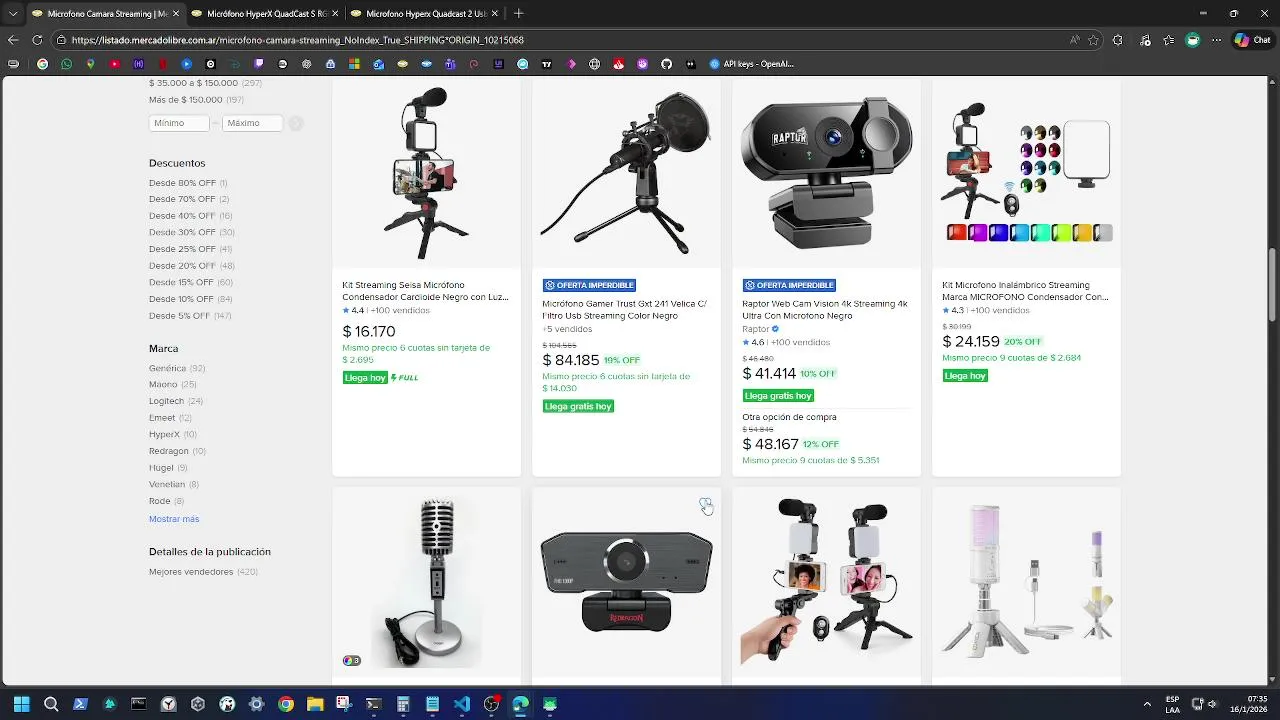This screenshot has height=720, width=1280.
Task: Open the green coffee cup profile icon
Action: click(1193, 40)
